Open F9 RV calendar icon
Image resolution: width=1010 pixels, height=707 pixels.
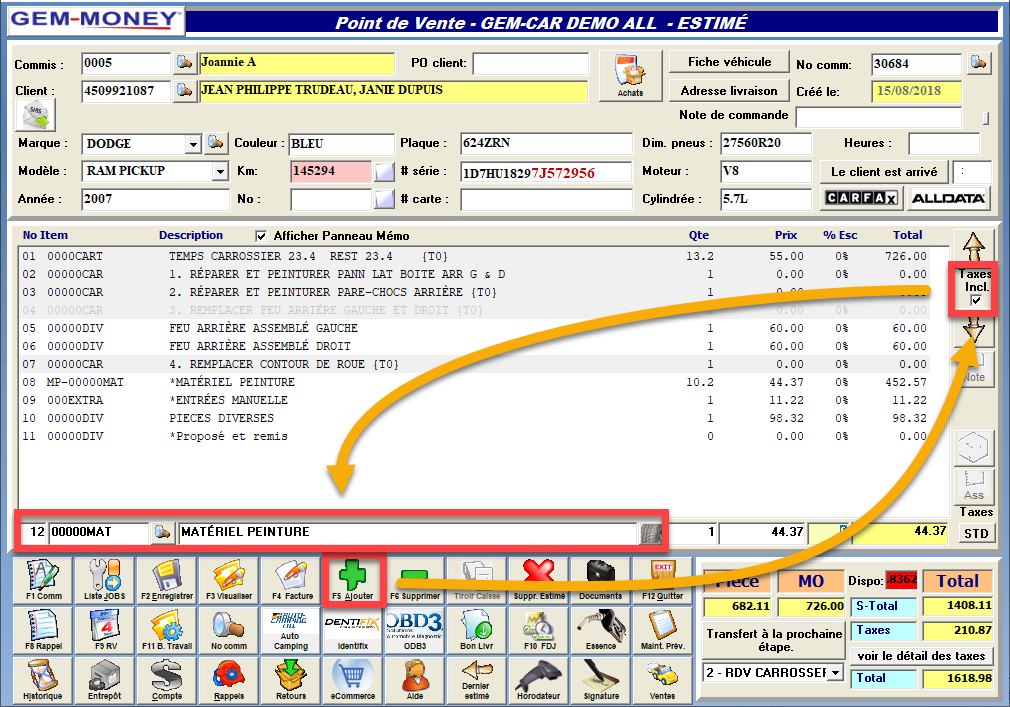tap(105, 630)
